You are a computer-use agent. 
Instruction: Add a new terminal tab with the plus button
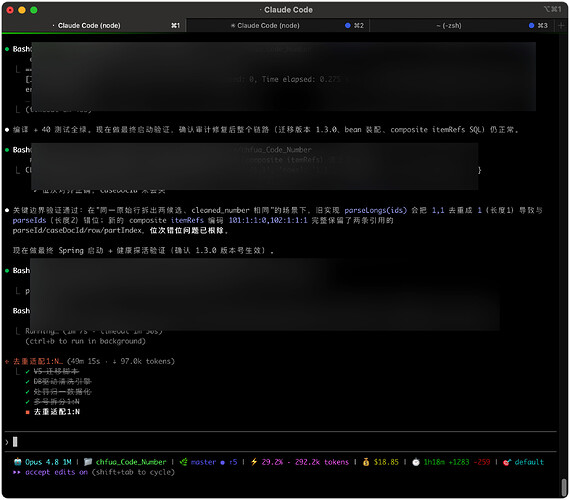(x=561, y=25)
